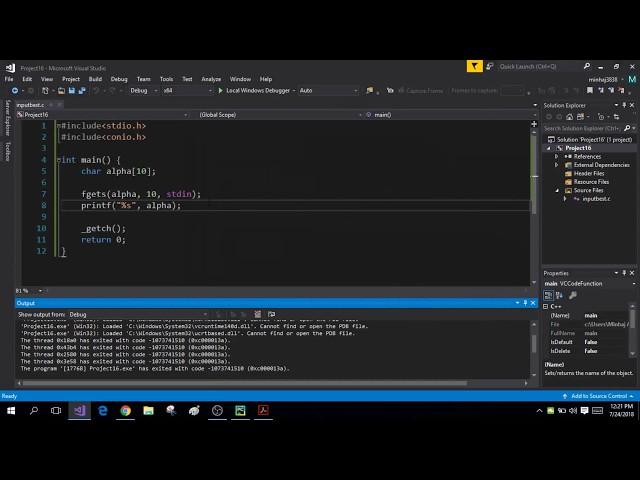Expand the inputtest.c file node
Viewport: 640px width, 480px height.
565,199
